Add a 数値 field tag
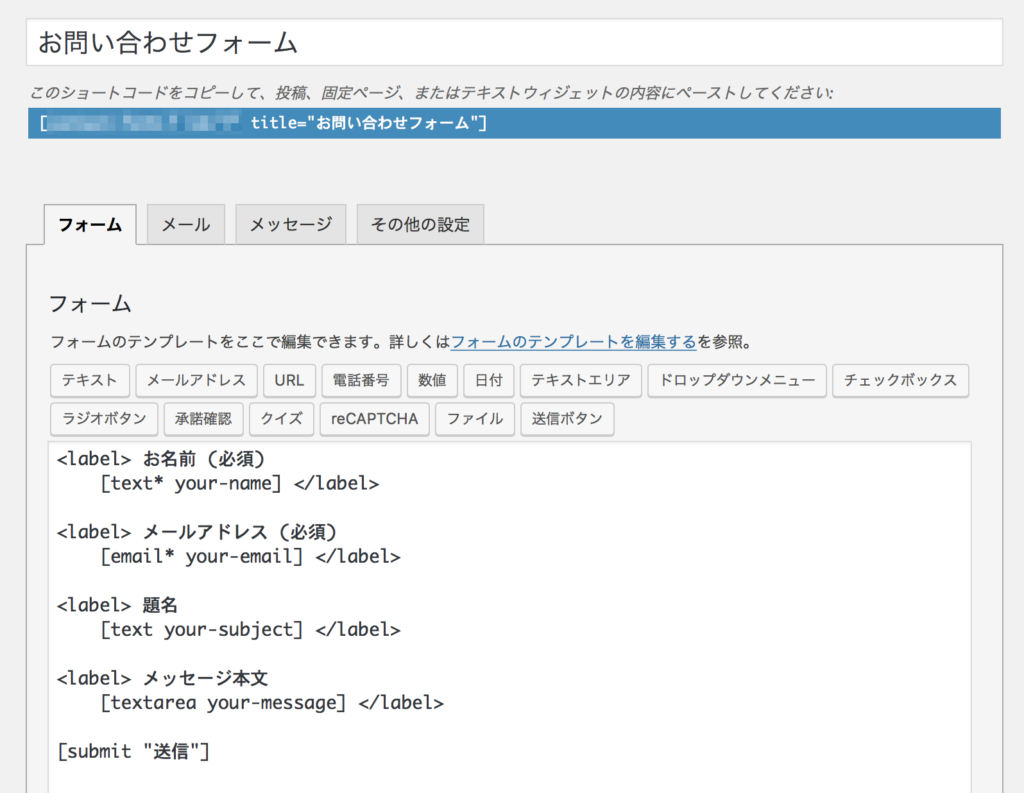Image resolution: width=1024 pixels, height=793 pixels. 432,380
